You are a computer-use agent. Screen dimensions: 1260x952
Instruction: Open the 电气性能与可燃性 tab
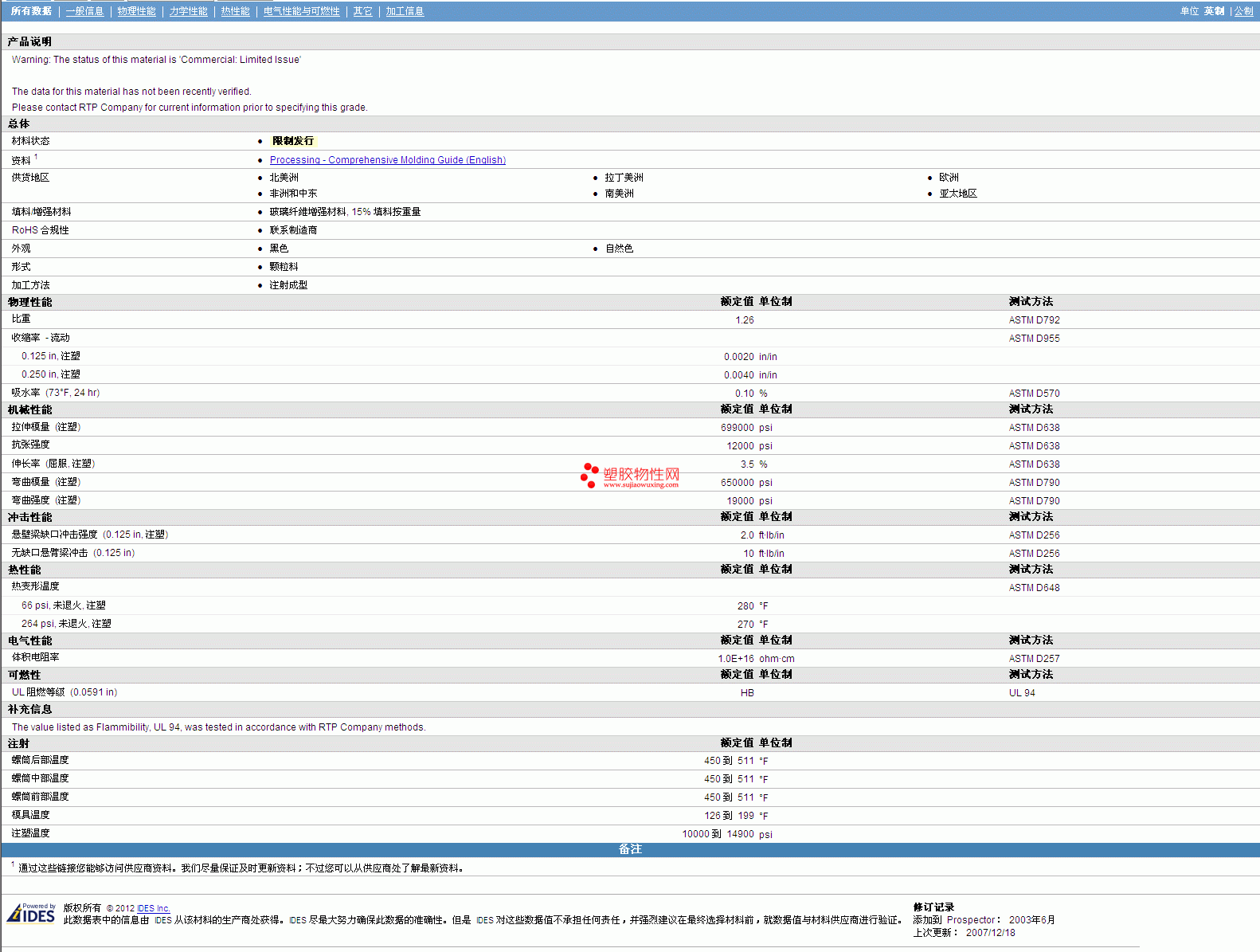click(301, 11)
